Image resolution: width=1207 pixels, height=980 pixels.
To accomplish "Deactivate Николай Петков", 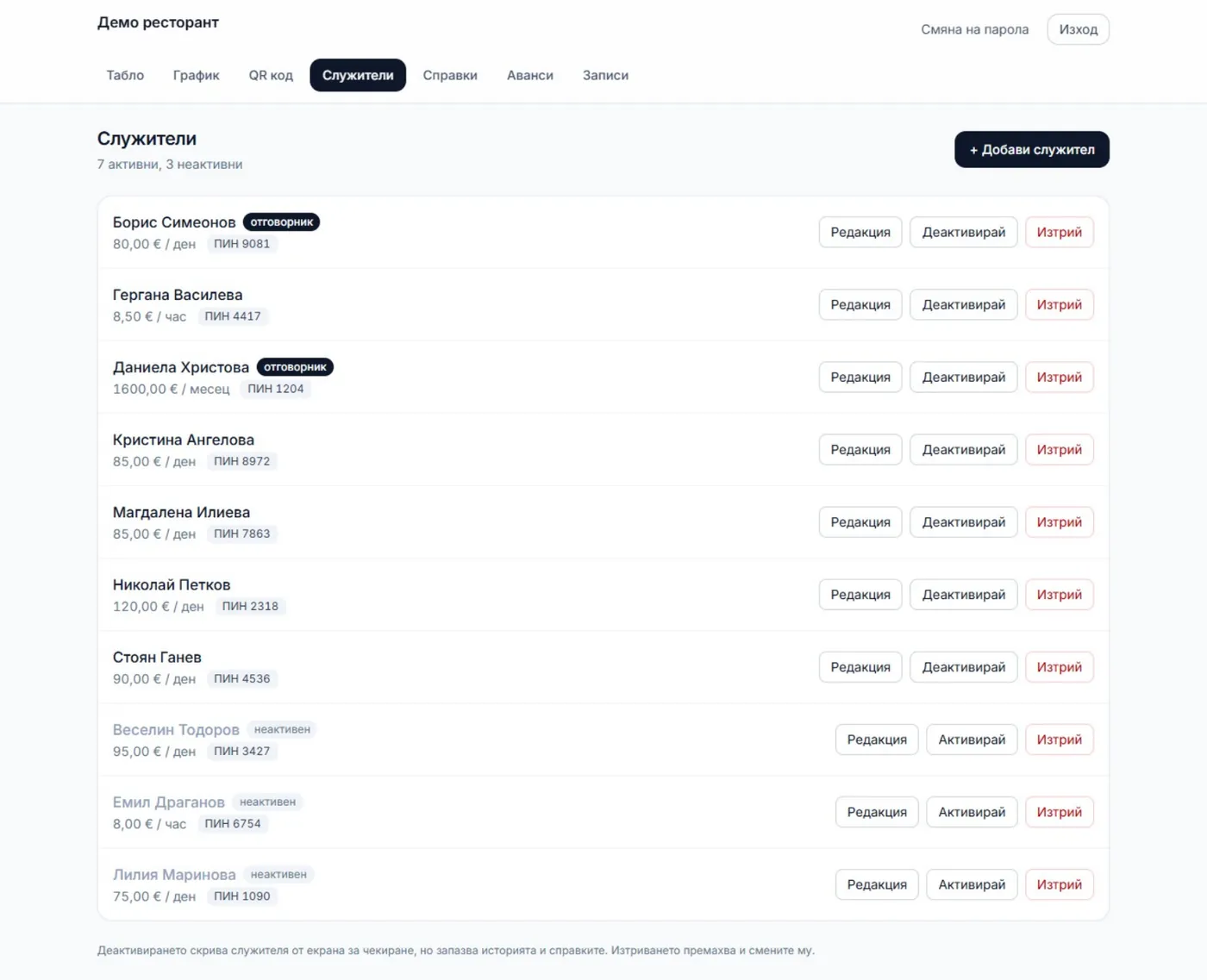I will (x=964, y=594).
